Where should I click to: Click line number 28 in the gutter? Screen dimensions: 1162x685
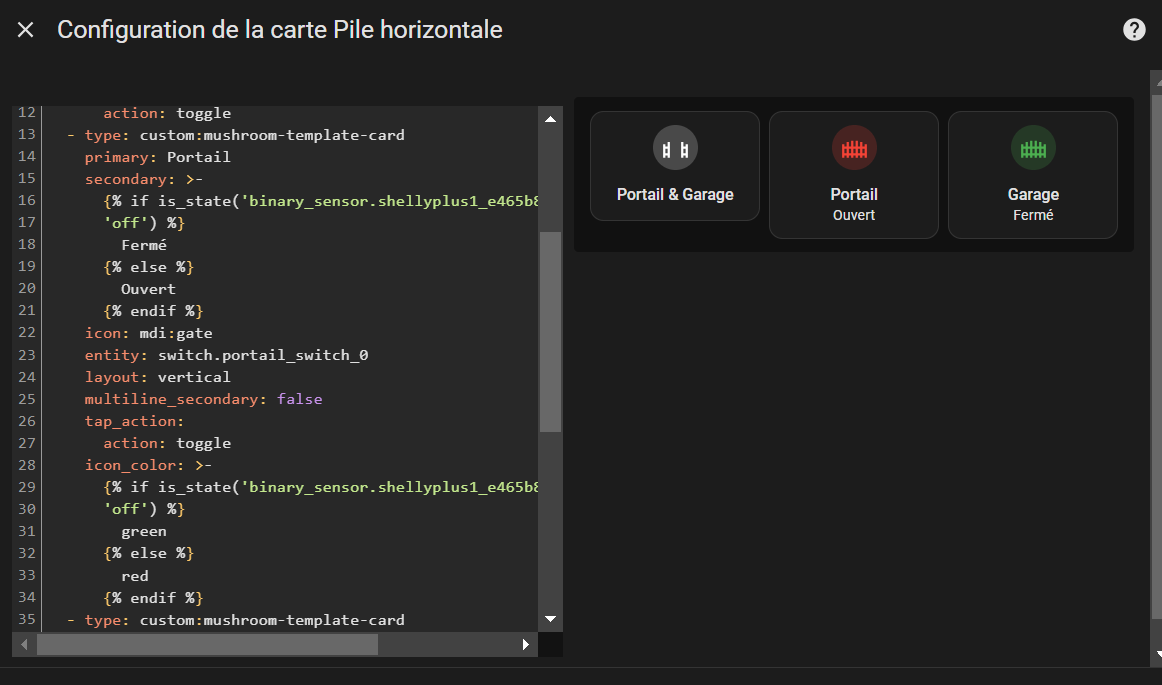coord(27,465)
